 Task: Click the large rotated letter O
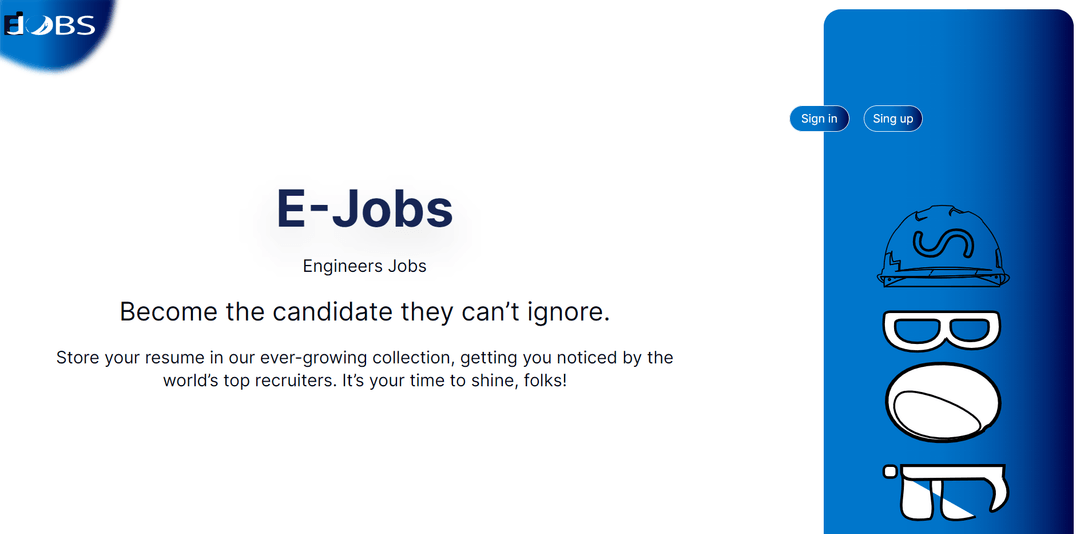click(x=941, y=402)
